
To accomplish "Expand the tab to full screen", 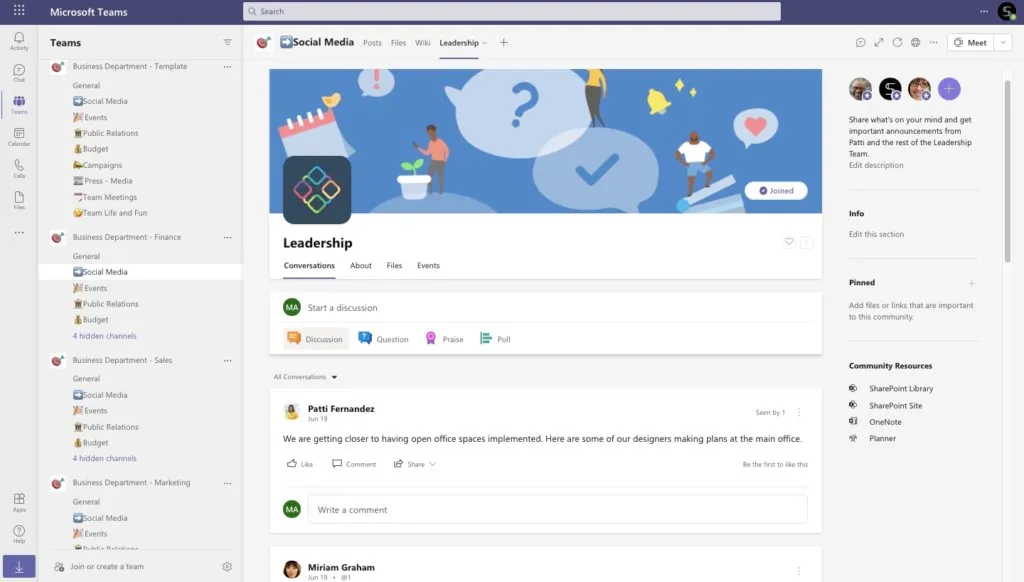I will pyautogui.click(x=879, y=42).
